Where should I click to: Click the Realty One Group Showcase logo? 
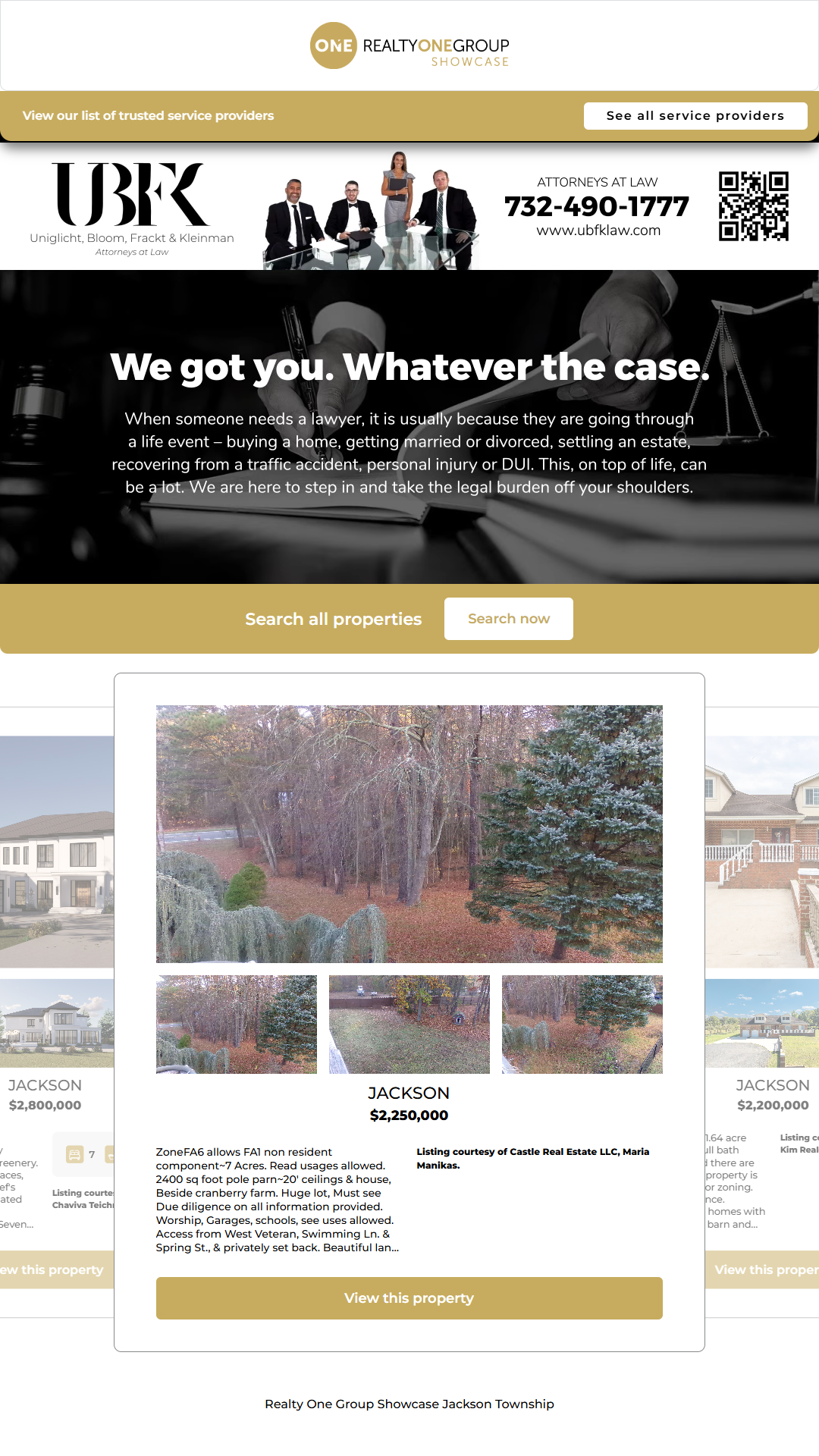[409, 45]
